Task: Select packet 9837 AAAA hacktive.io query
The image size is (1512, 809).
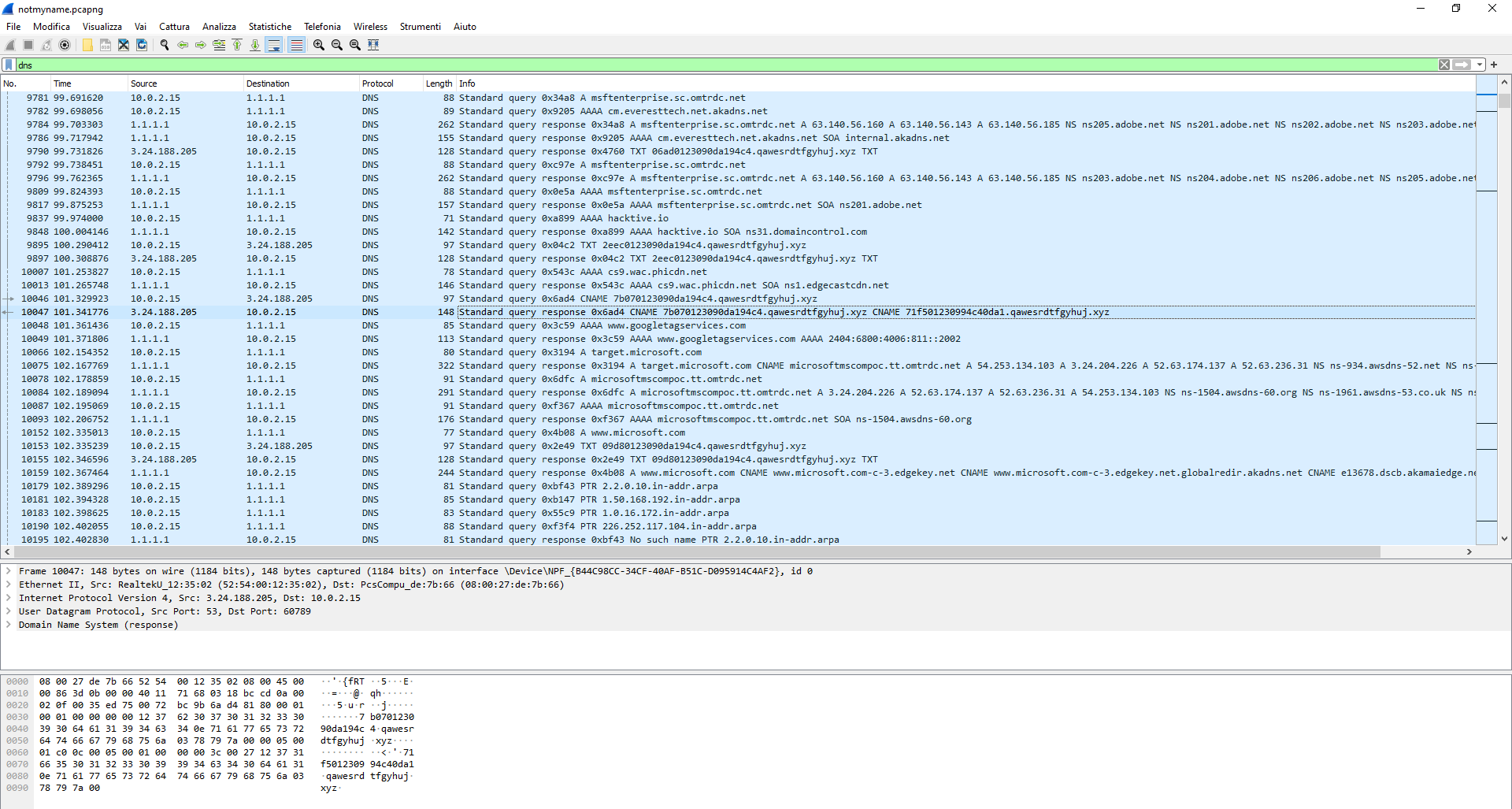Action: [x=738, y=218]
